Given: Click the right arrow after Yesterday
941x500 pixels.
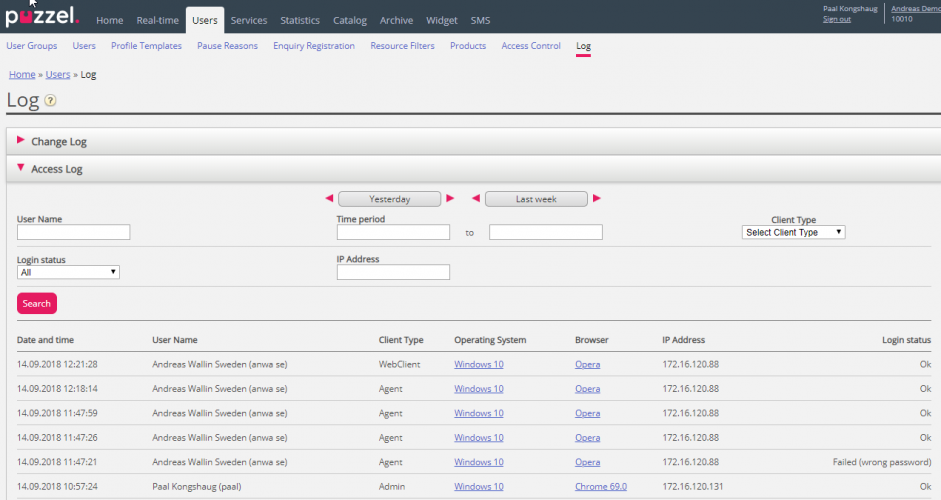Looking at the screenshot, I should 450,198.
